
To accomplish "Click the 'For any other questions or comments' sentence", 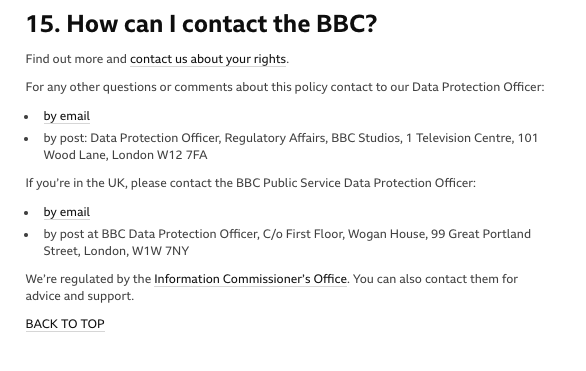I will click(x=285, y=87).
